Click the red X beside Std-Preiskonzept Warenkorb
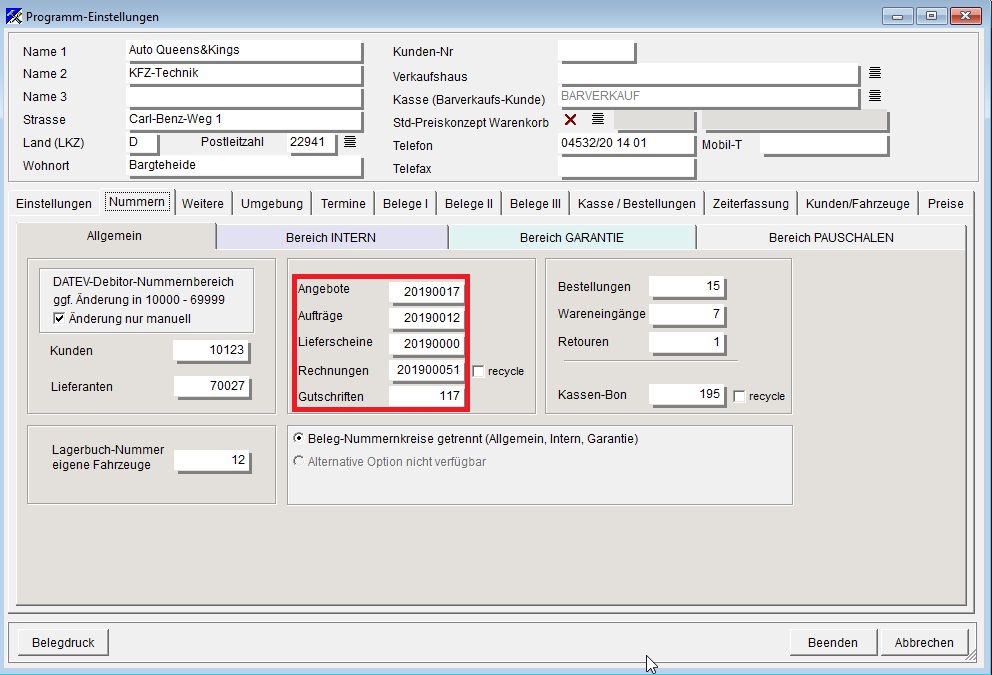Screen dimensions: 992x675 click(571, 119)
